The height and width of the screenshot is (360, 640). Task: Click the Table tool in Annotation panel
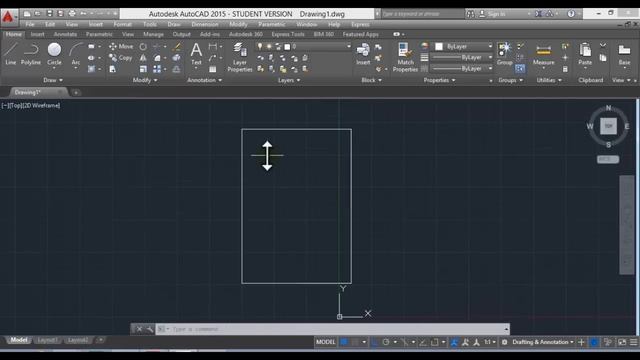click(213, 69)
